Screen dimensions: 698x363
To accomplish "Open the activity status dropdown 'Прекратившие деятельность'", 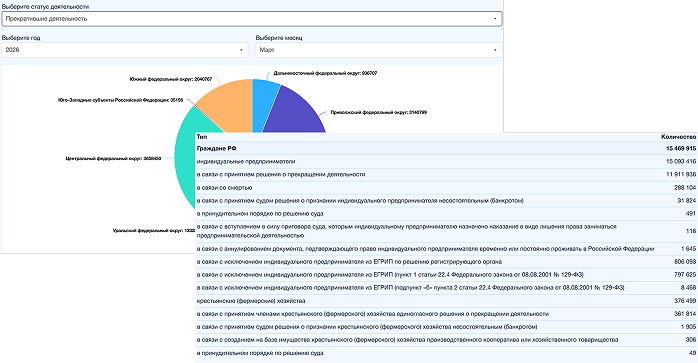I will click(x=252, y=19).
